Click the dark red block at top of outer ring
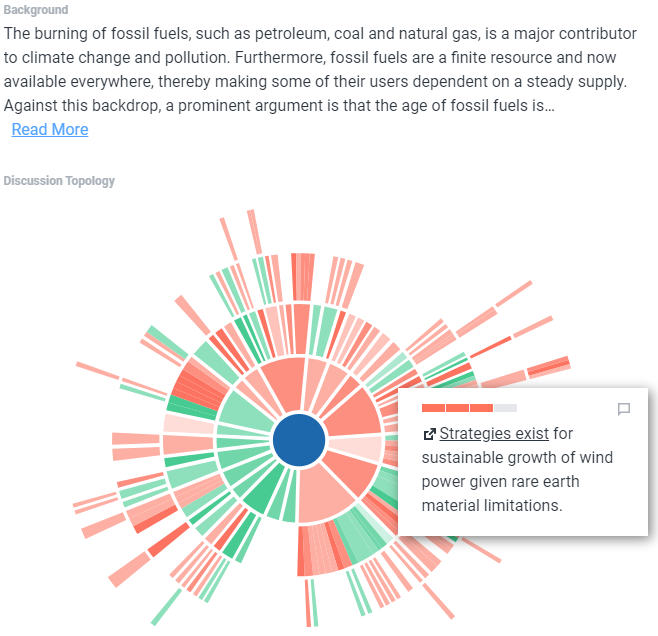This screenshot has width=658, height=636. (302, 277)
